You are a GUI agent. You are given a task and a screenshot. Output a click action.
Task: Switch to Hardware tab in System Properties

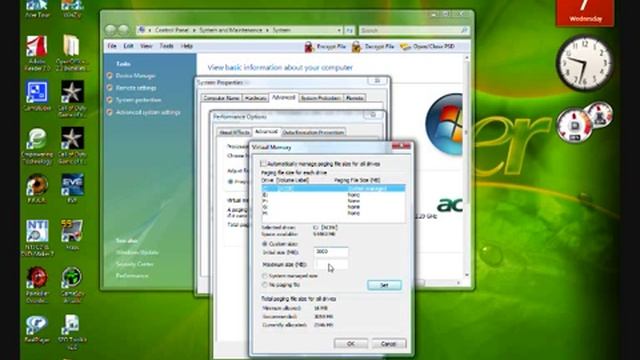click(x=256, y=98)
